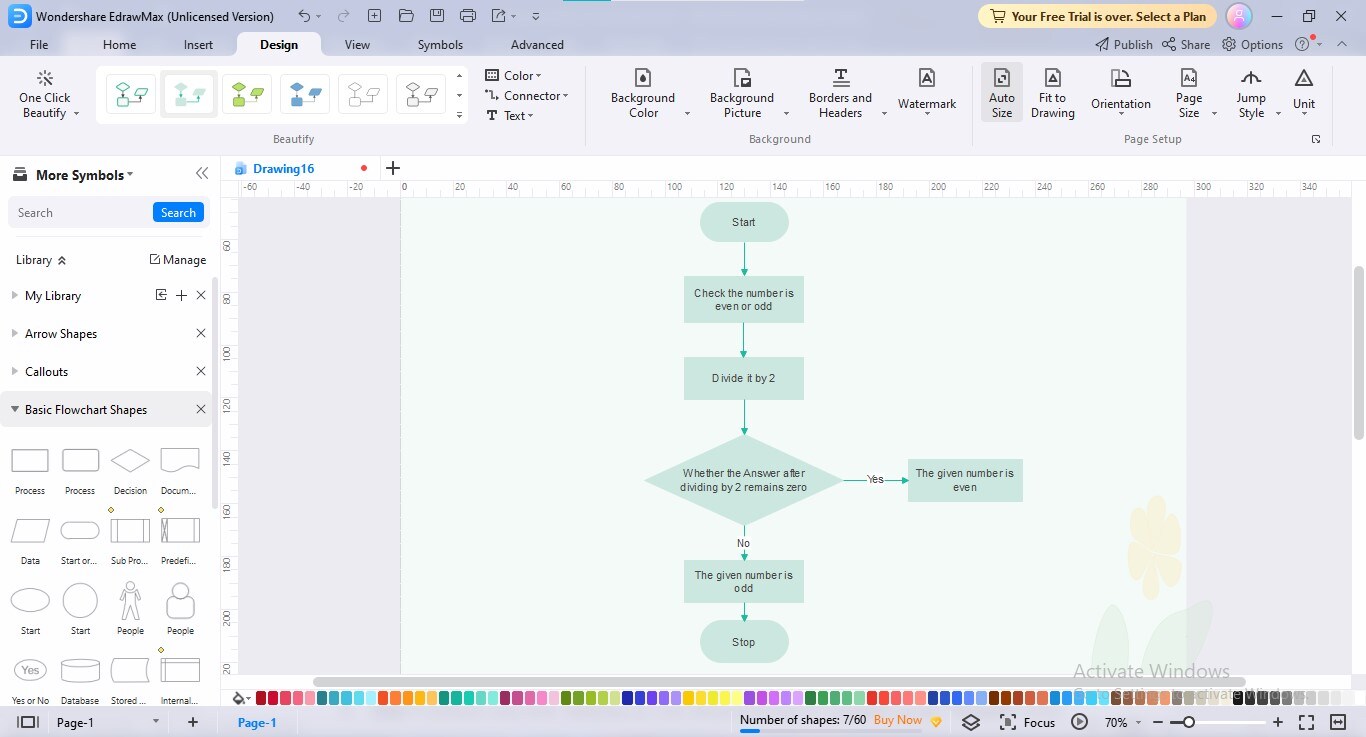Screen dimensions: 1366x737
Task: Open the Watermark settings
Action: click(x=926, y=95)
